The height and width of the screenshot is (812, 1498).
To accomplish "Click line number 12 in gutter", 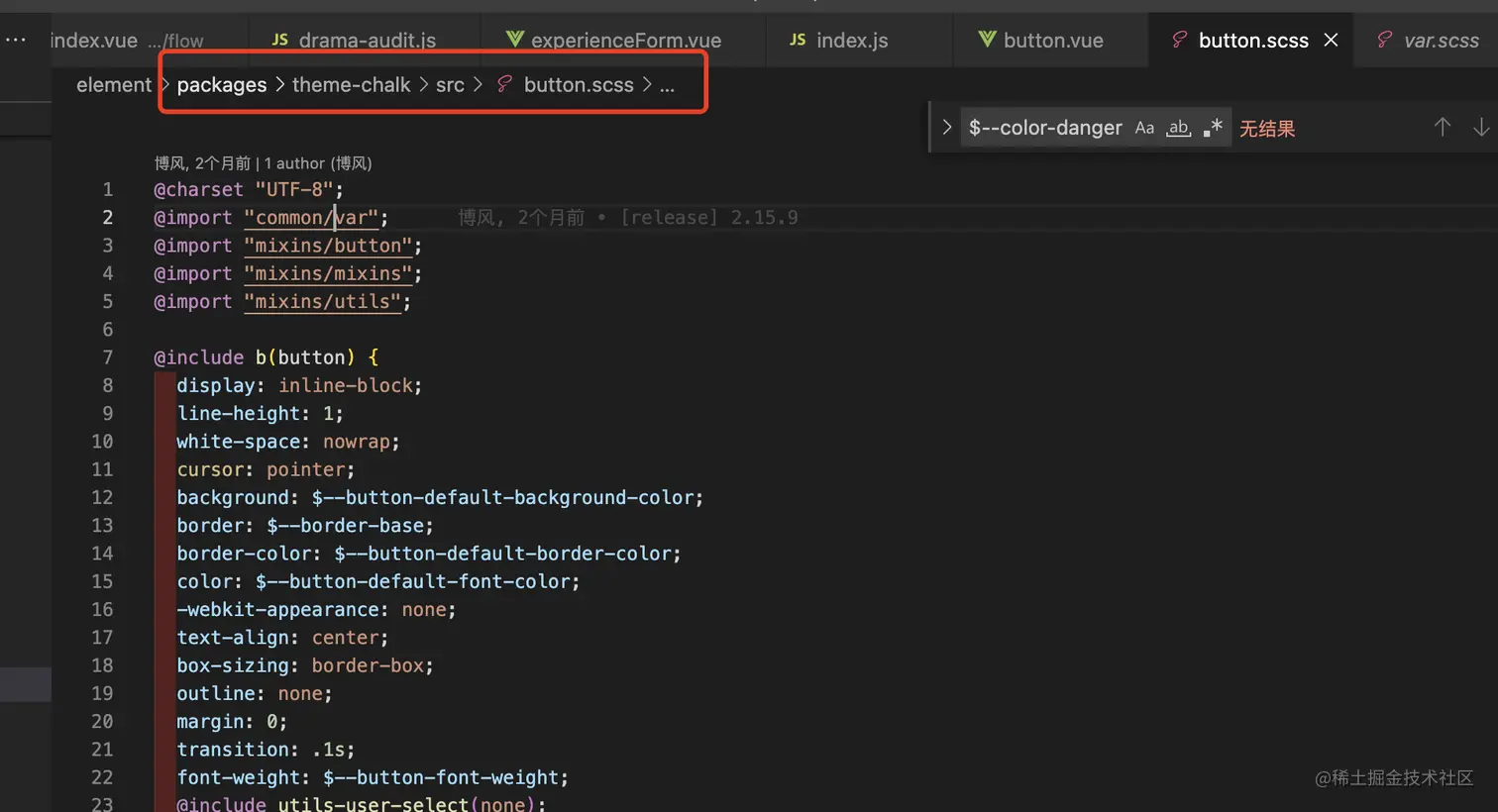I will point(102,497).
